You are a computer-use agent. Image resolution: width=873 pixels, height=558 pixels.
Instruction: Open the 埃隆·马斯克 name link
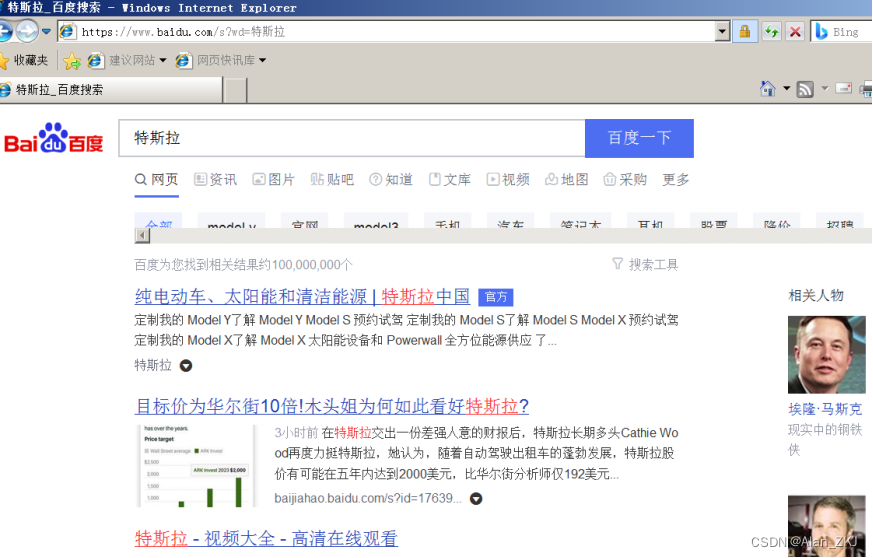(825, 409)
